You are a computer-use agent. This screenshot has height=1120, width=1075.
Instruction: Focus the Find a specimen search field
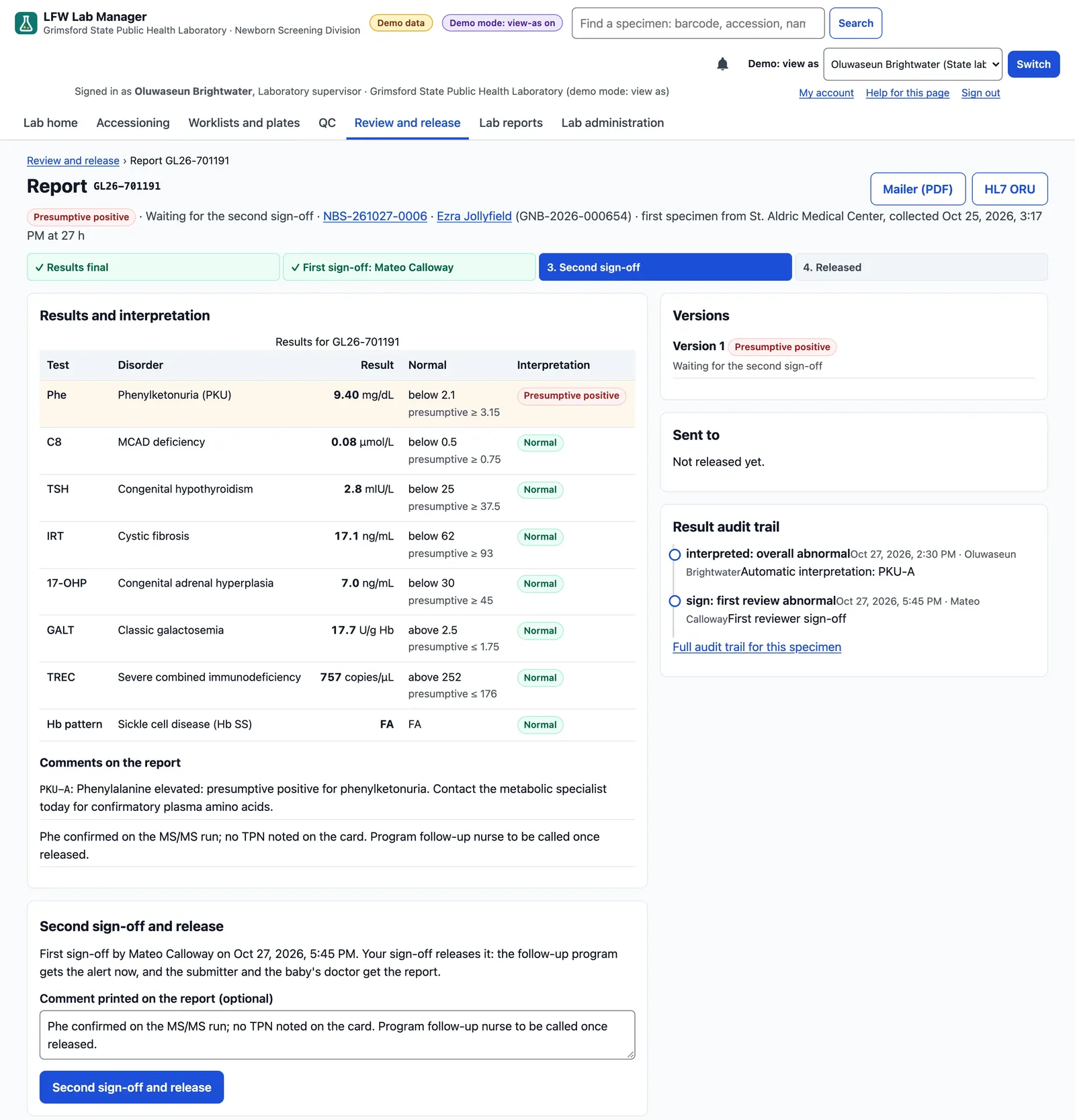(697, 24)
